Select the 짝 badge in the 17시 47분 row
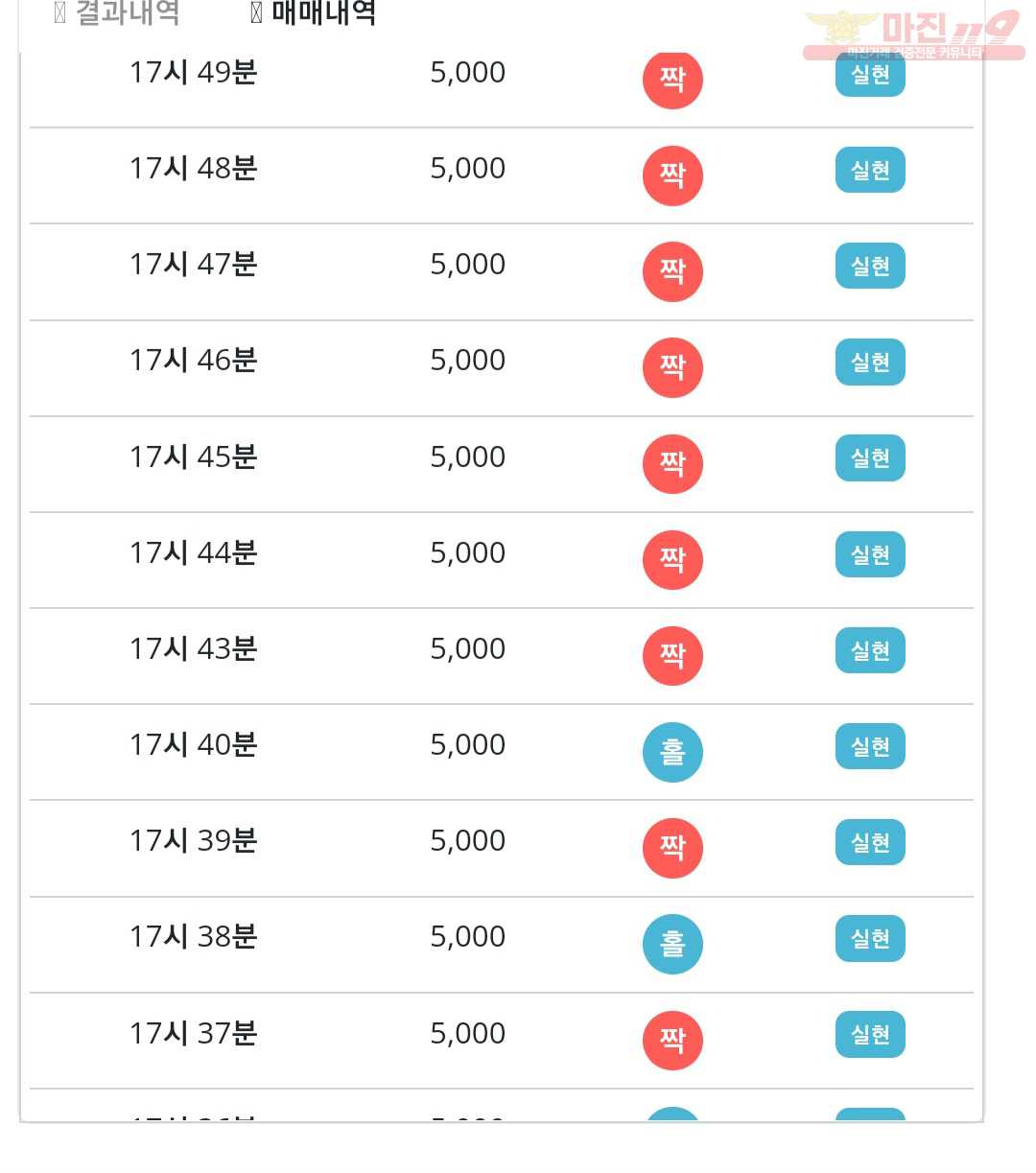The width and height of the screenshot is (1036, 1173). click(x=672, y=271)
